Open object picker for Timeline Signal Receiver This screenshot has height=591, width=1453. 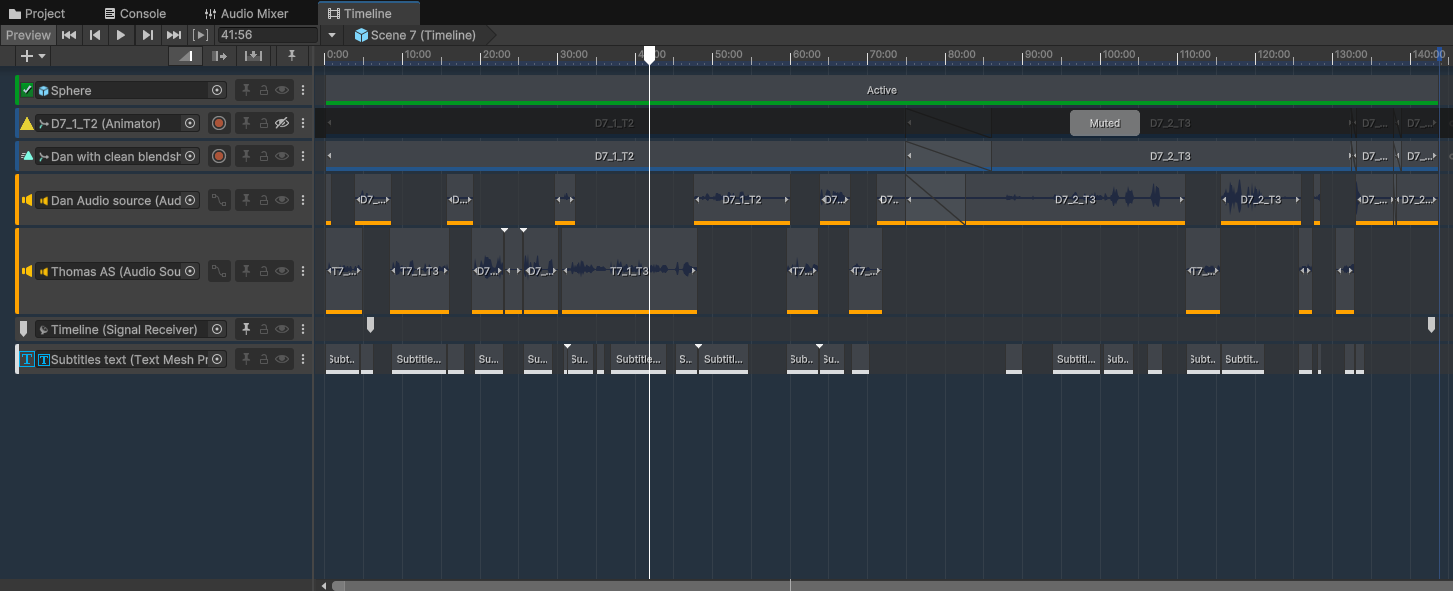(x=217, y=329)
